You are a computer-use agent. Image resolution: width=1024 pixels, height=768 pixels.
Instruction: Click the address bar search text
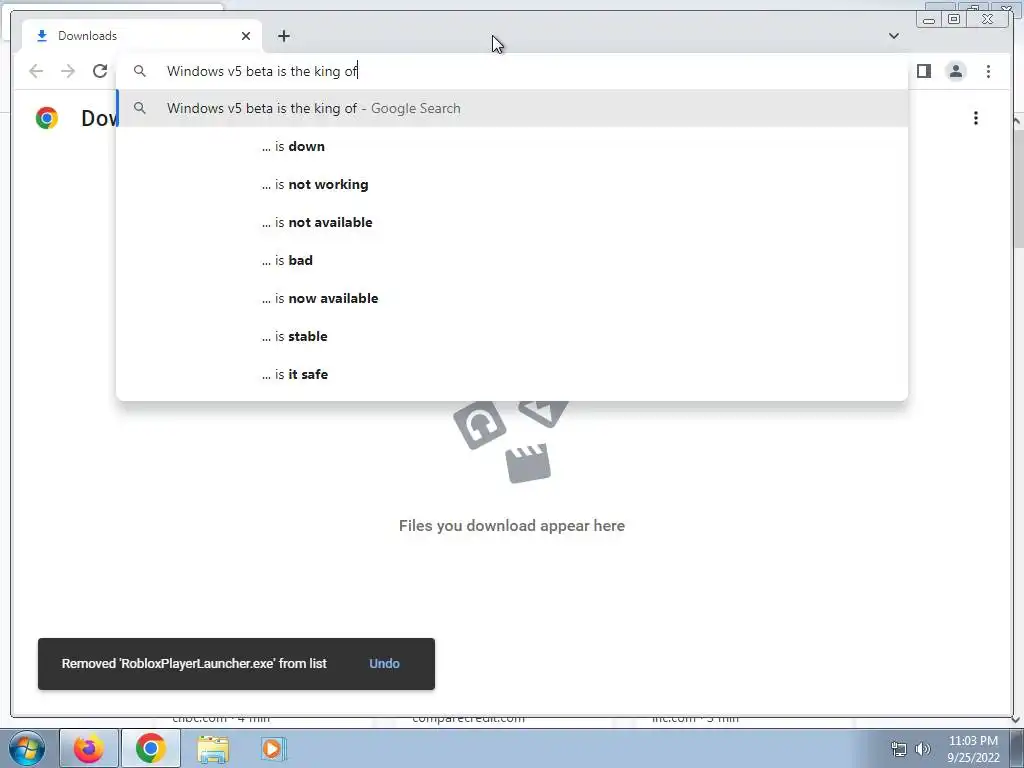click(x=262, y=71)
